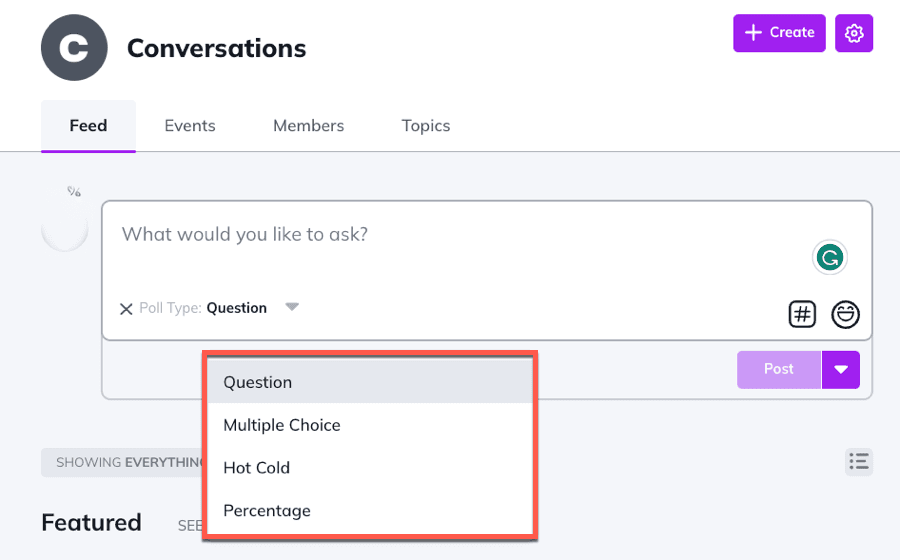This screenshot has width=900, height=560.
Task: Expand the Poll Type dropdown arrow
Action: 292,307
